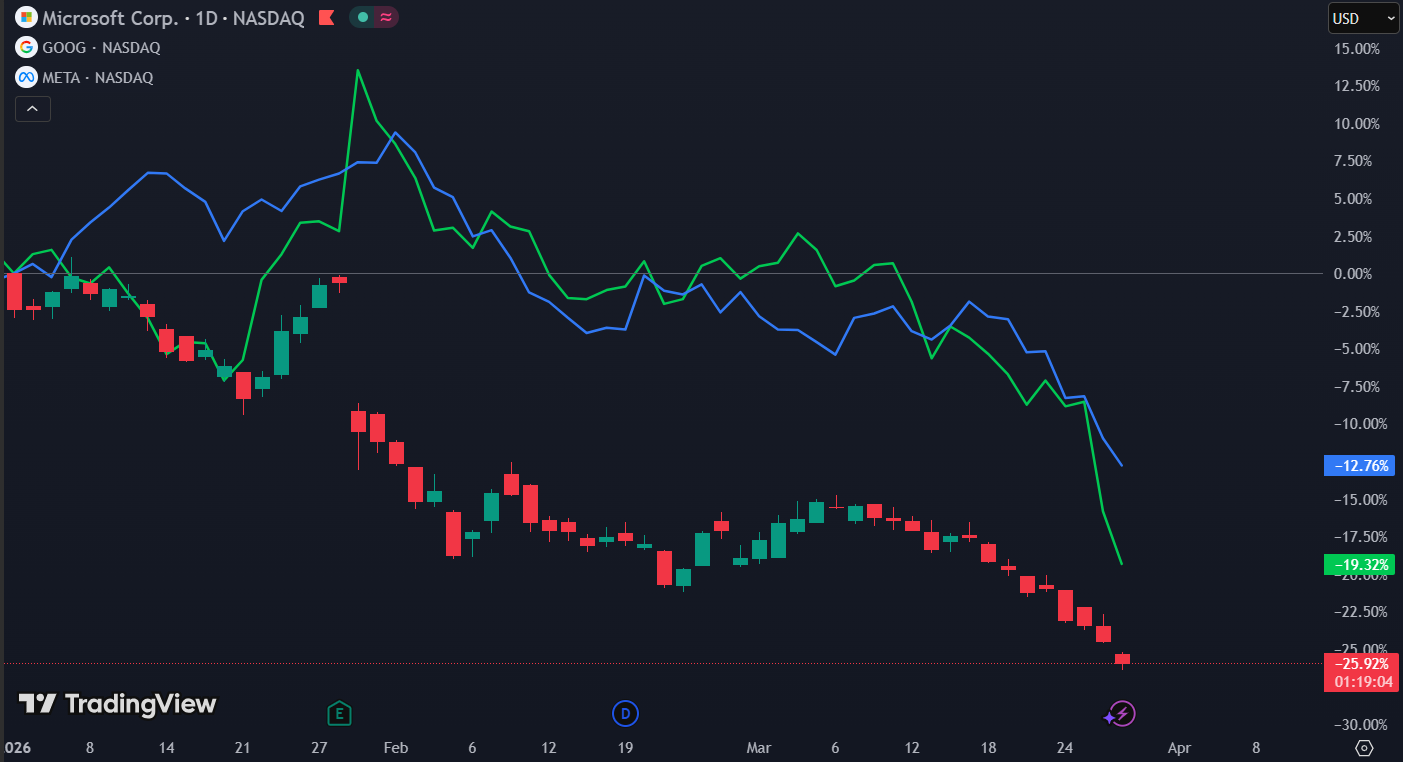Click the Apr label on time axis

(1179, 747)
